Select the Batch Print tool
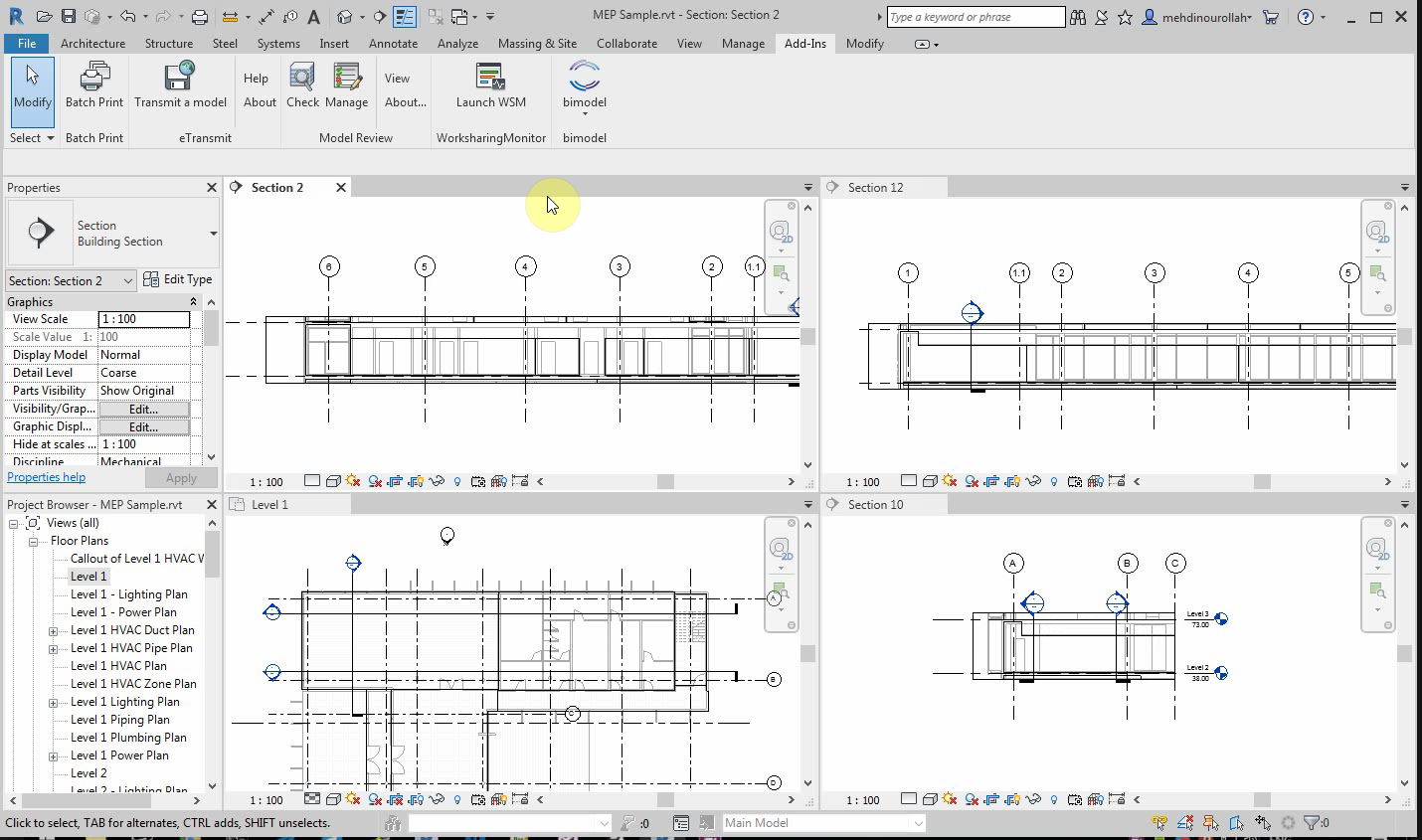 [94, 84]
